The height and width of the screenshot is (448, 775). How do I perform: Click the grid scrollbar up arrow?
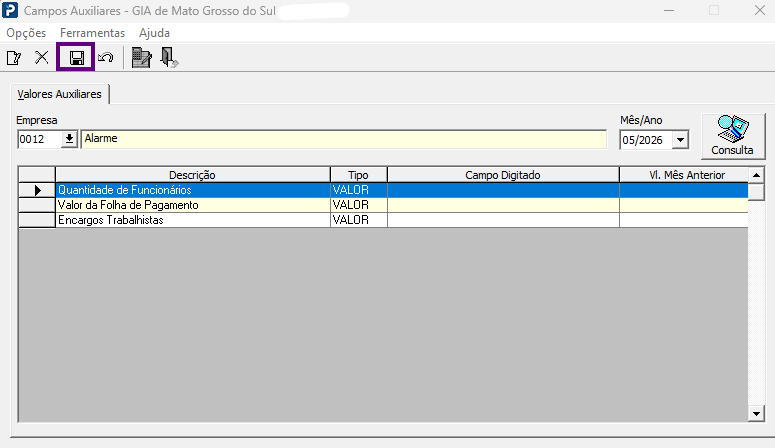[x=756, y=175]
